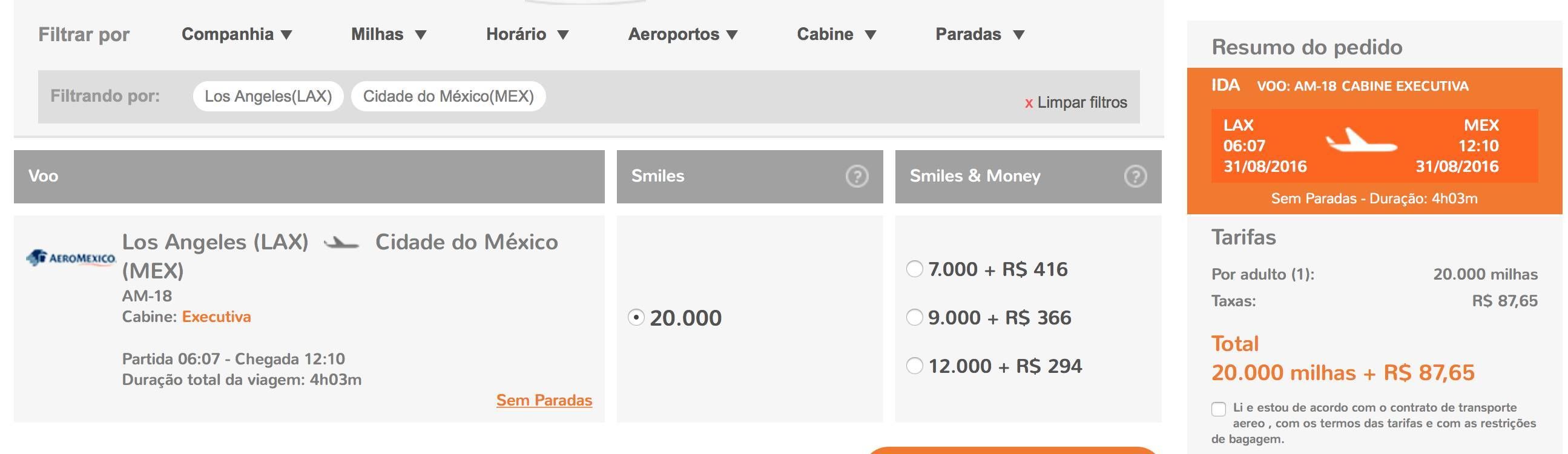Select the 12.000 + R$ 294 option
Image resolution: width=1568 pixels, height=454 pixels.
pos(914,366)
